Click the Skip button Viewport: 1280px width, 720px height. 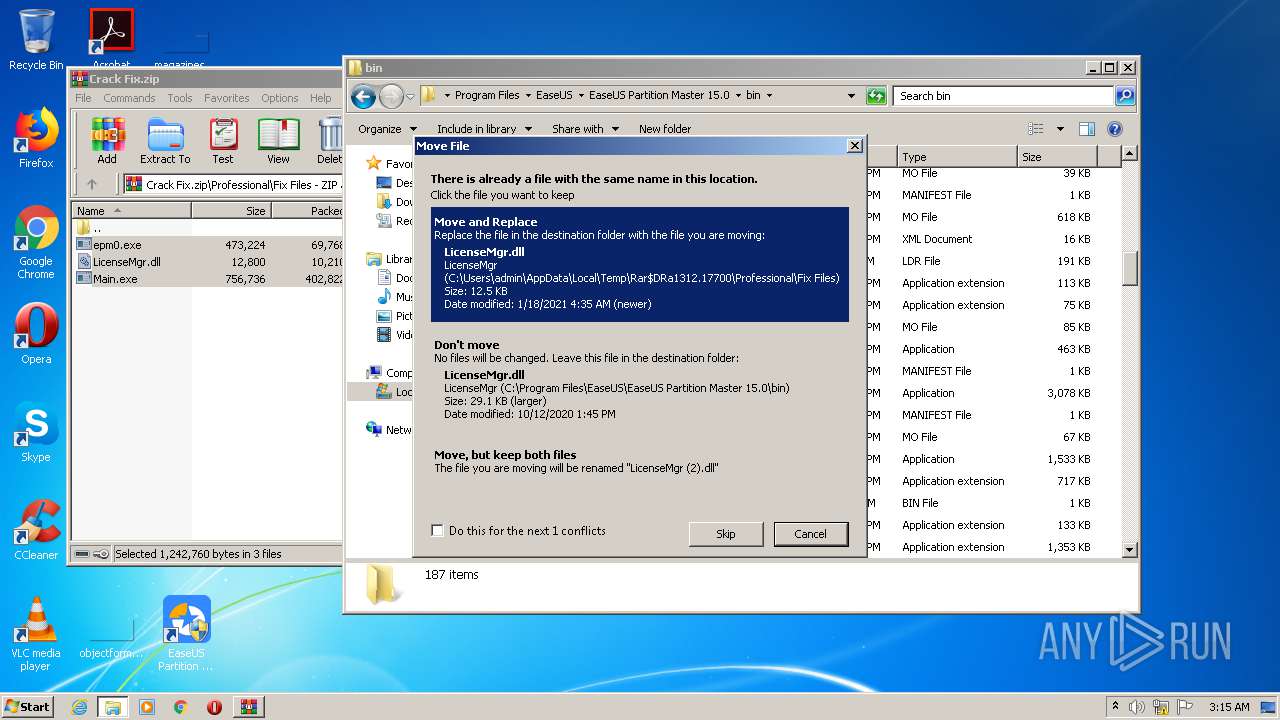[x=726, y=534]
